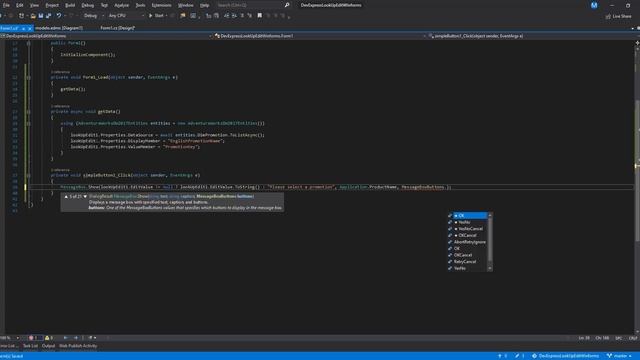Screen dimensions: 640x360
Task: Click the bookmark toolbar icon
Action: tap(260, 16)
